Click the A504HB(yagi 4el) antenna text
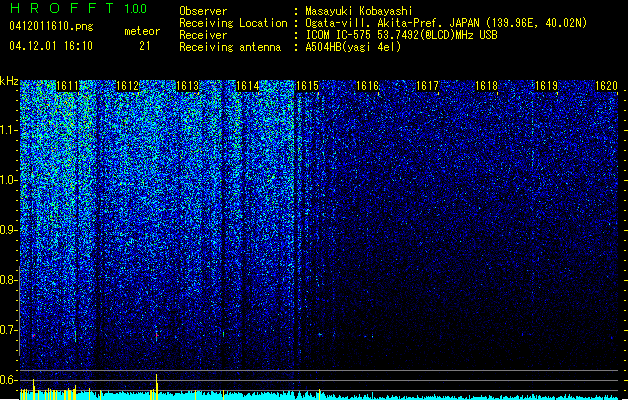Image resolution: width=629 pixels, height=400 pixels. pos(353,47)
